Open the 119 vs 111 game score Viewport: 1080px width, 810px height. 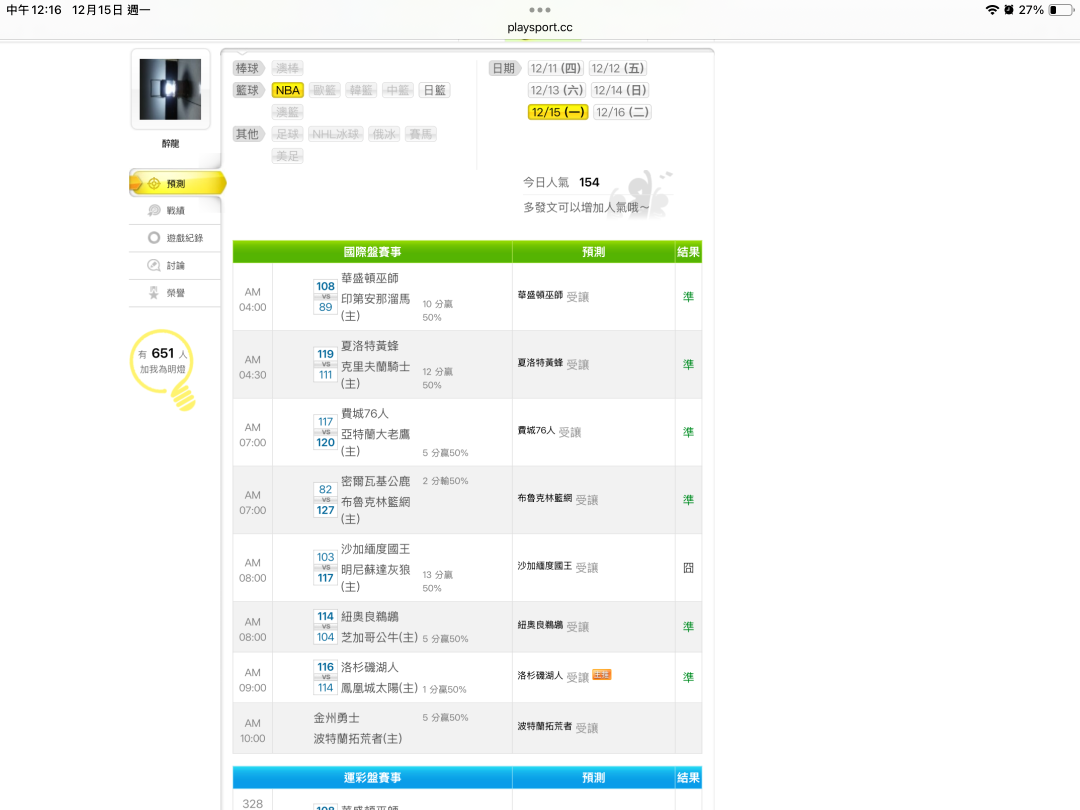(x=325, y=364)
